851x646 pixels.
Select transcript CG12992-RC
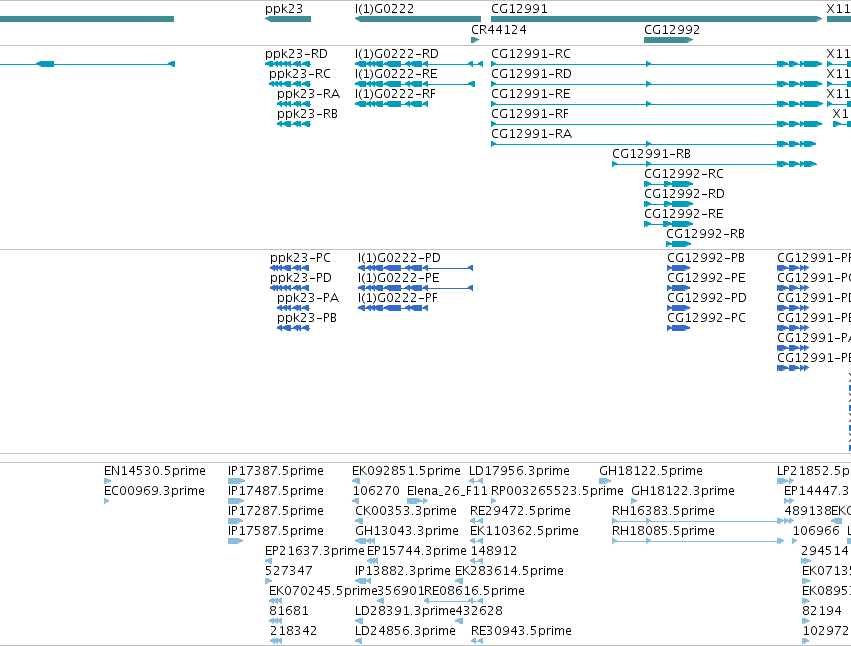pos(669,184)
